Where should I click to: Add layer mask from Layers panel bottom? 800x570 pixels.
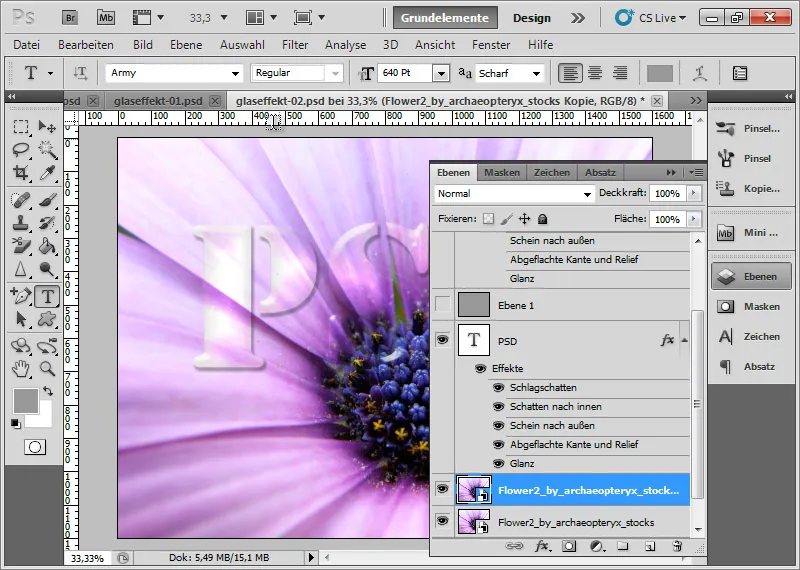[x=569, y=546]
